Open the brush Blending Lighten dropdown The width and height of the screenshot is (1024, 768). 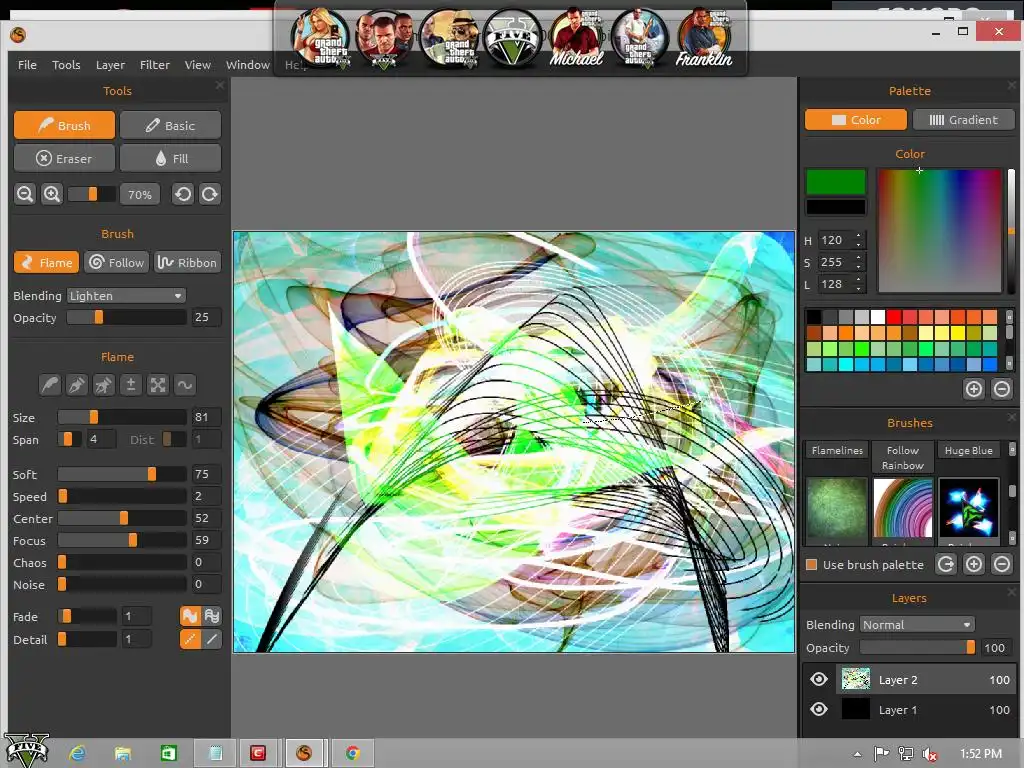pyautogui.click(x=127, y=296)
